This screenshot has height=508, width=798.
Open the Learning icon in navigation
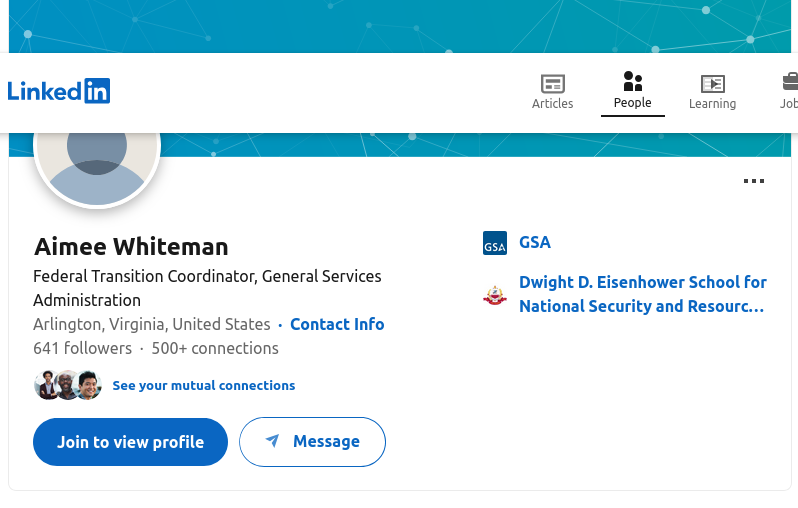[x=712, y=84]
